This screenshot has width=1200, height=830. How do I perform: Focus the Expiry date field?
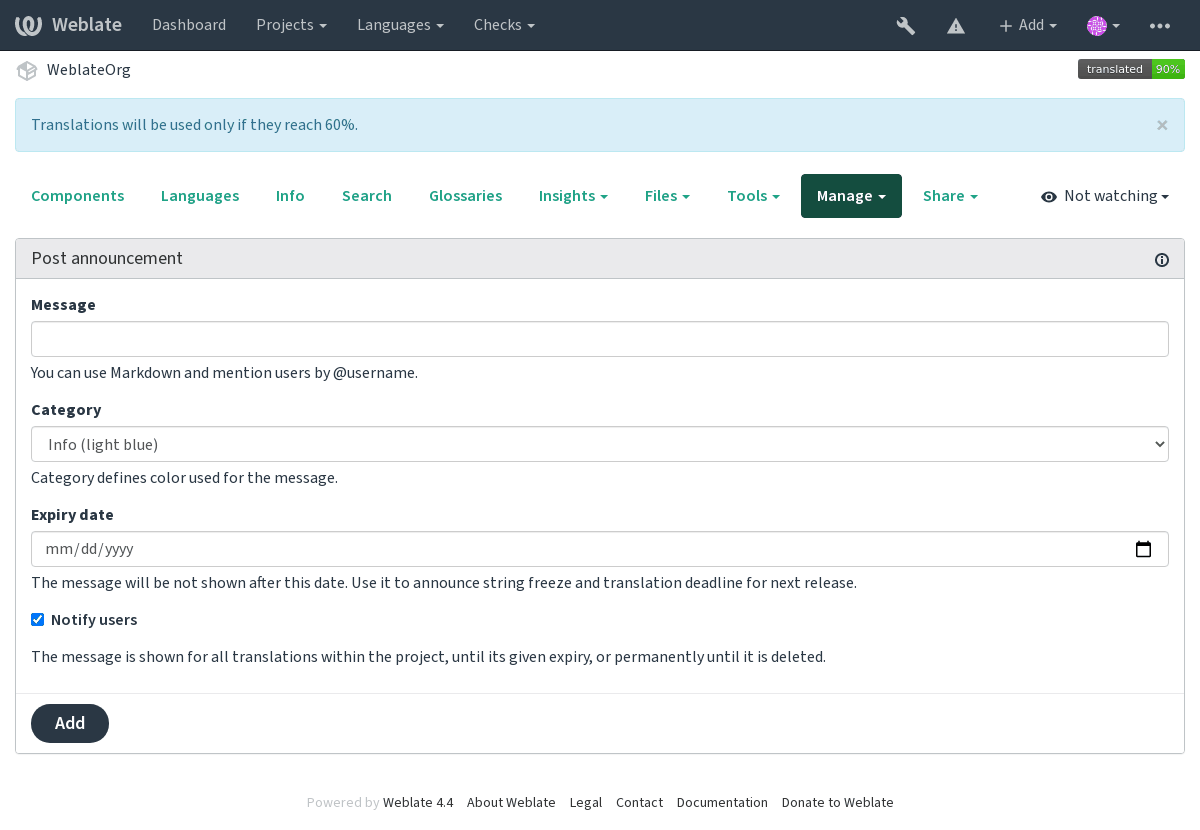(600, 549)
